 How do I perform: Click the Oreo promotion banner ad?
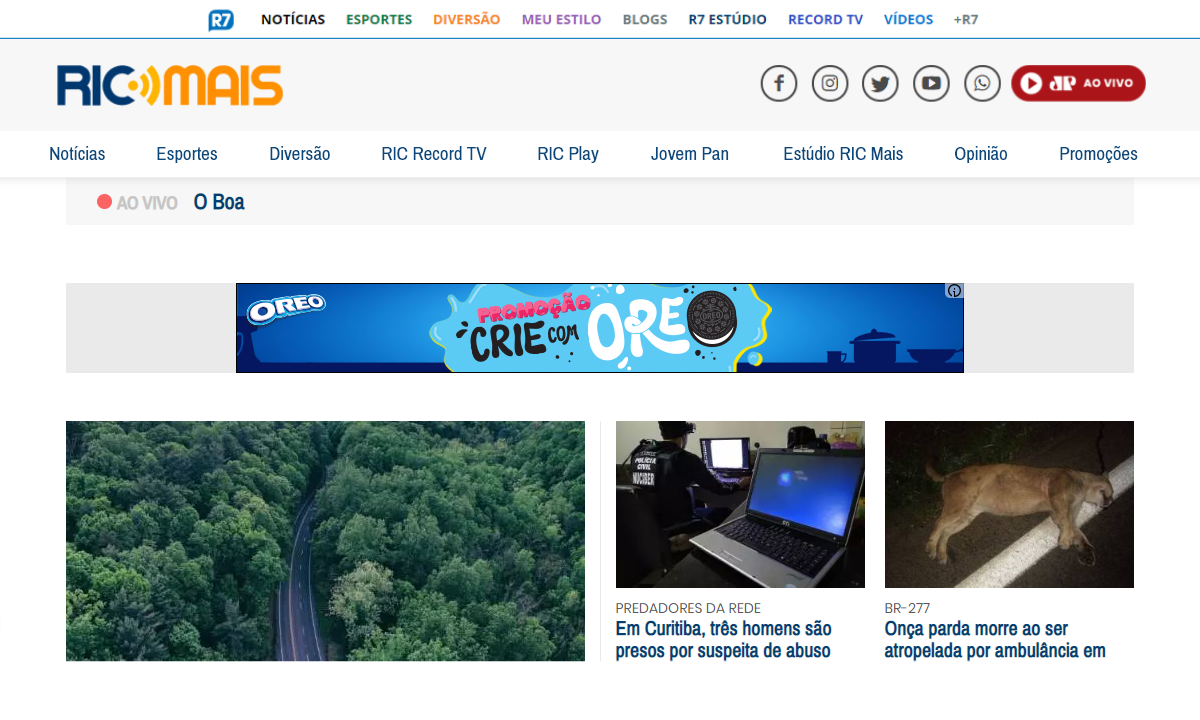click(600, 328)
